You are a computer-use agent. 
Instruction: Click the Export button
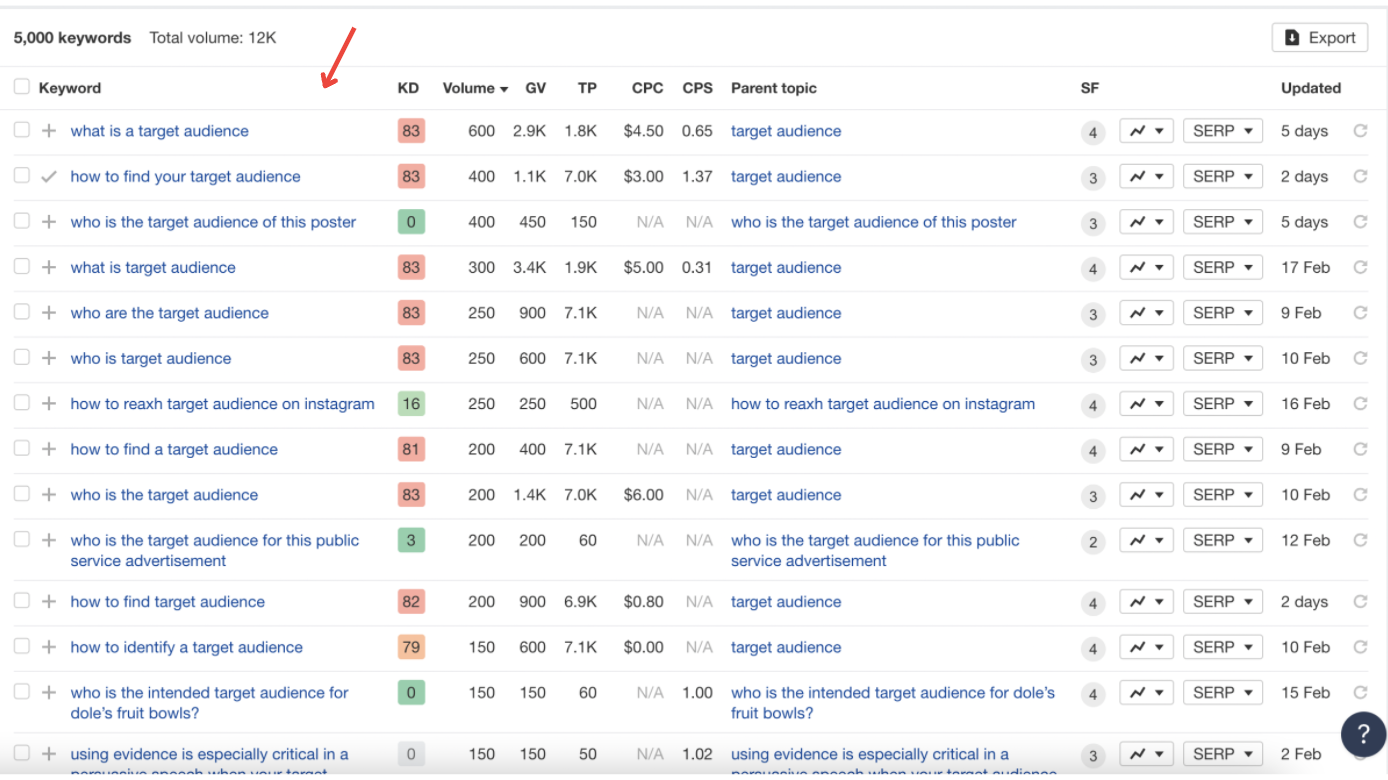(1320, 37)
